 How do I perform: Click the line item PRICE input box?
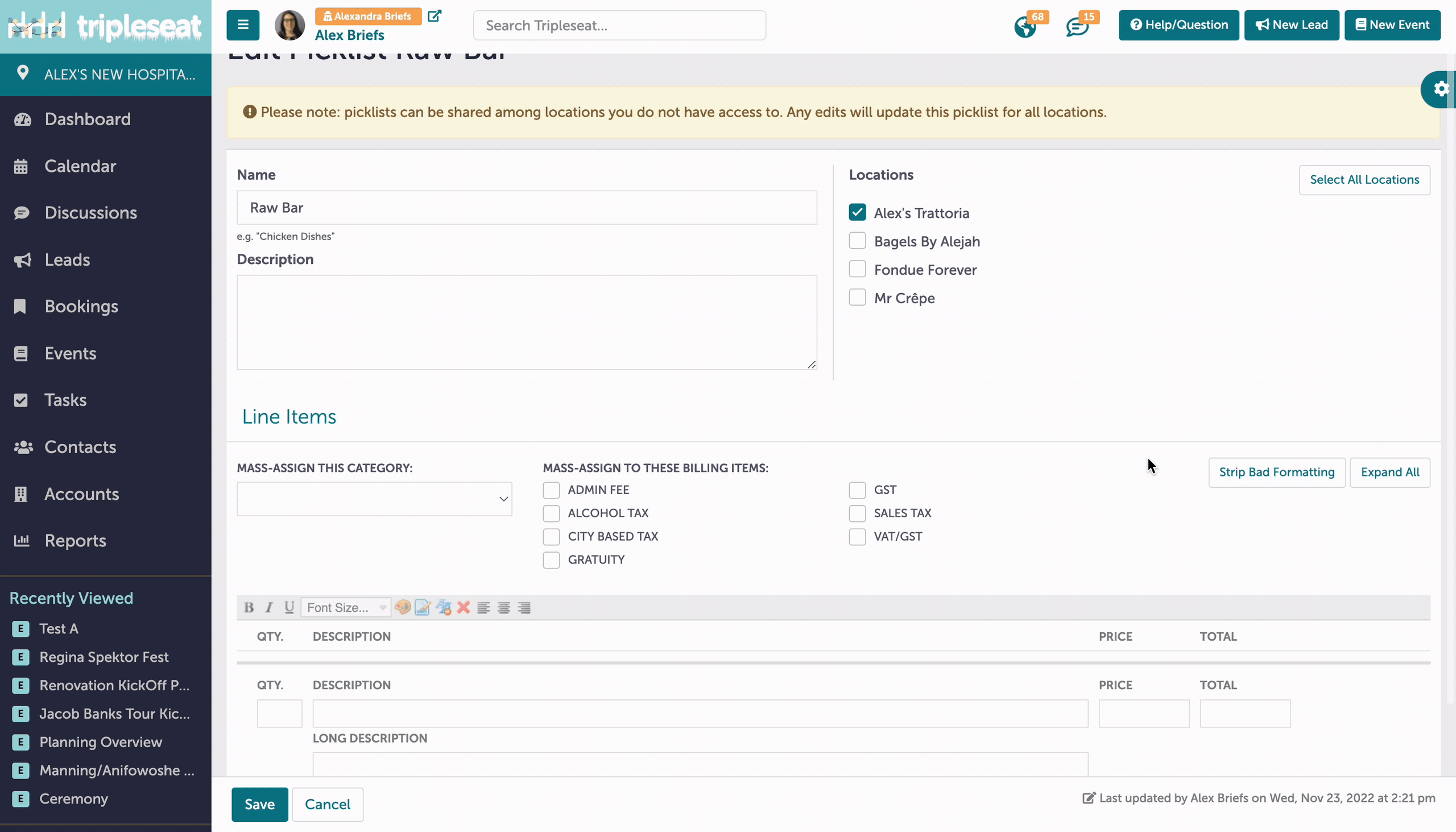(x=1144, y=714)
